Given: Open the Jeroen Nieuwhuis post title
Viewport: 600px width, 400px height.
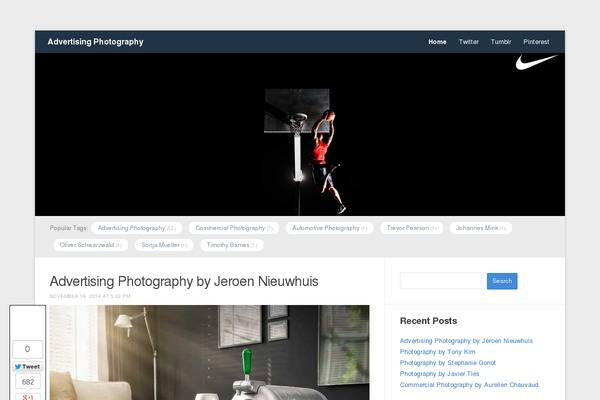Looking at the screenshot, I should 184,281.
